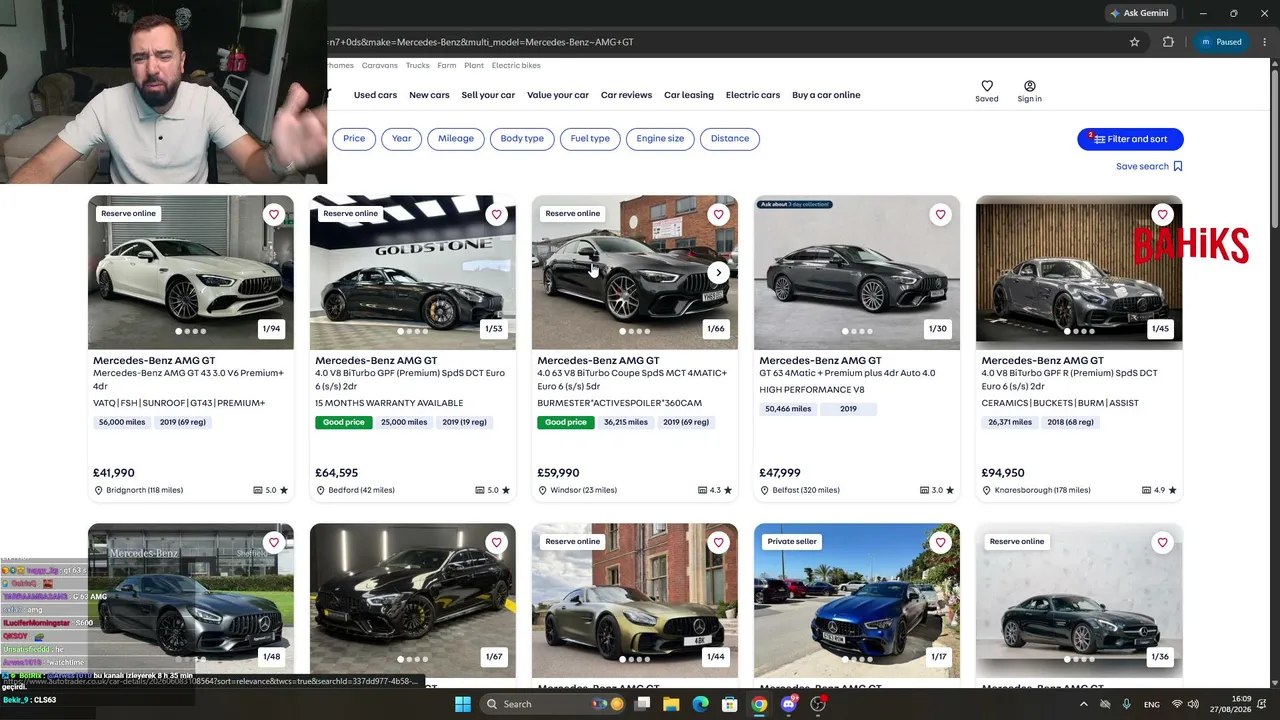This screenshot has width=1280, height=720.
Task: Go to New cars menu
Action: tap(428, 95)
